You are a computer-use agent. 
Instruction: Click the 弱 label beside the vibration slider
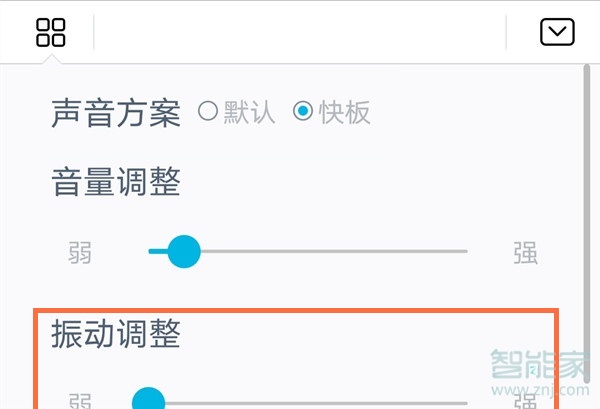tap(80, 401)
